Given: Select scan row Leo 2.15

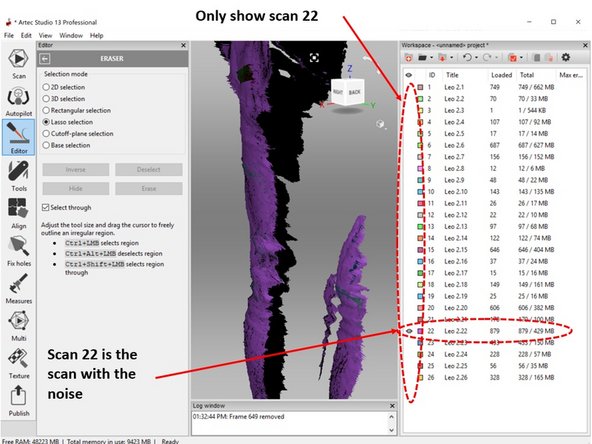Looking at the screenshot, I should (x=495, y=250).
